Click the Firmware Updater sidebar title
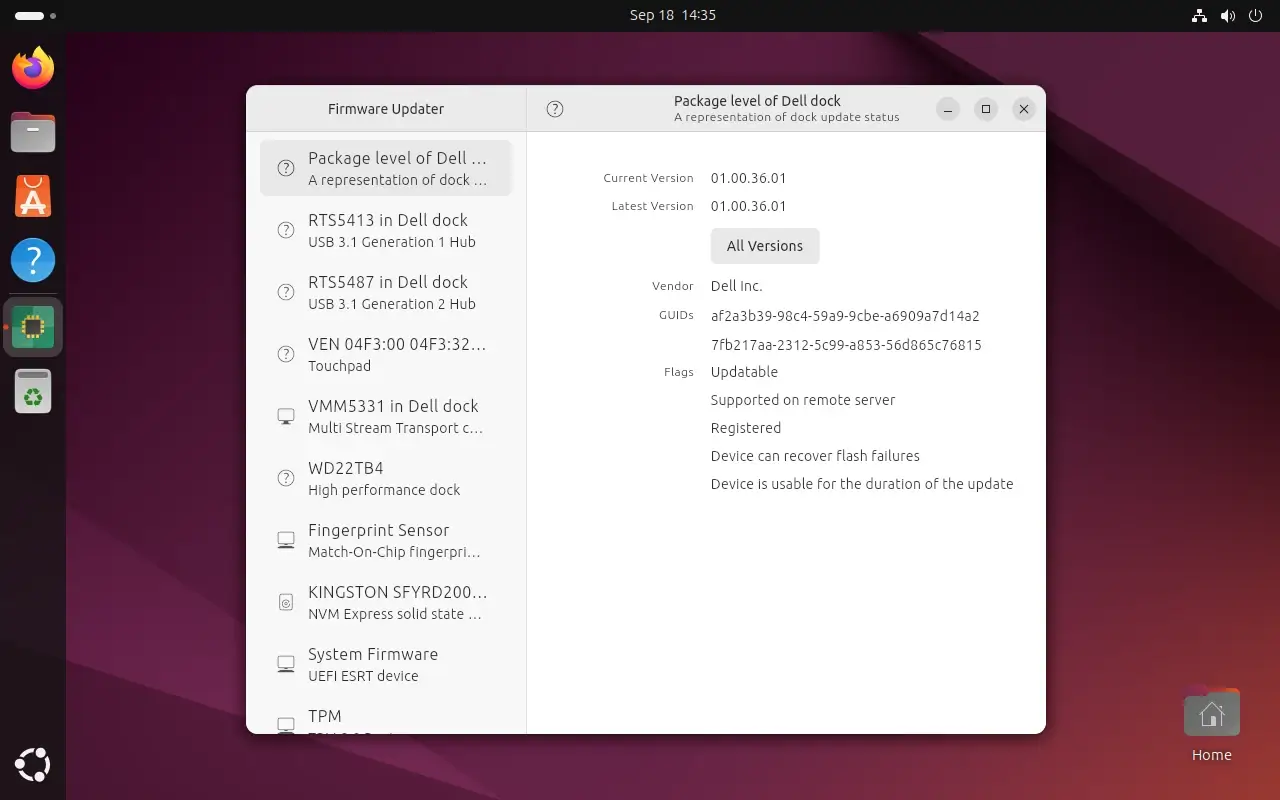Image resolution: width=1280 pixels, height=800 pixels. point(386,109)
